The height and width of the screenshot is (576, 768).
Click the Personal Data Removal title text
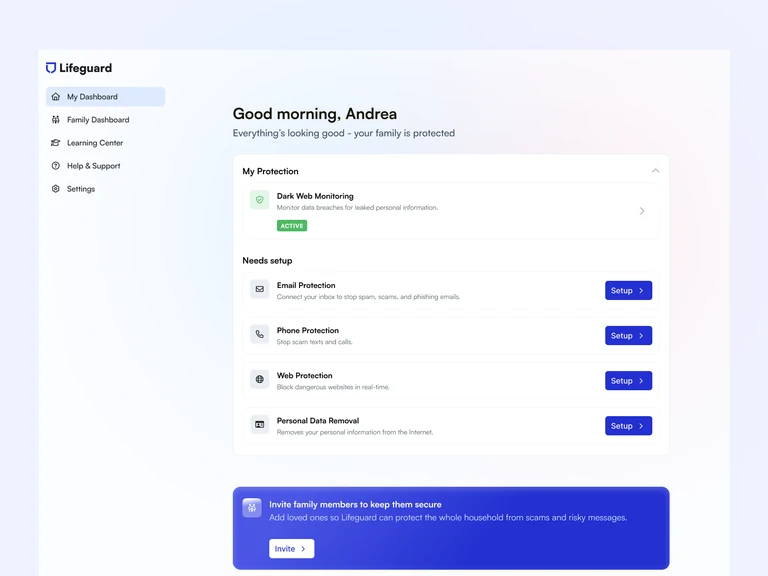coord(318,420)
